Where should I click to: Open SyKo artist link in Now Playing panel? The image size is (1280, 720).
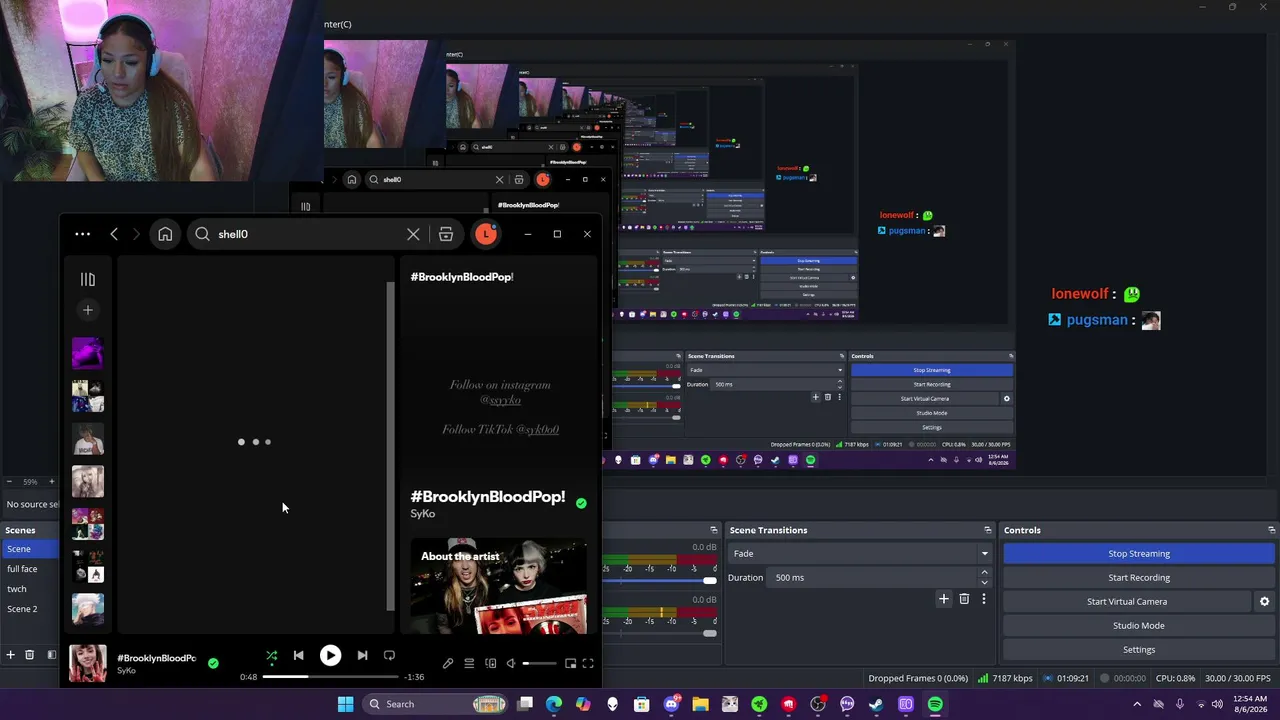click(x=423, y=514)
